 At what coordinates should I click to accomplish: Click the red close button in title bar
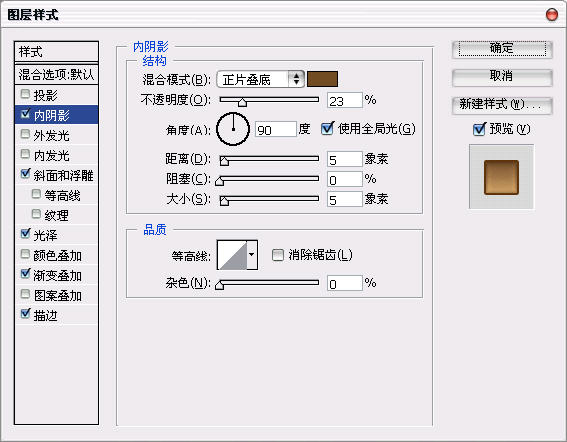click(x=552, y=15)
